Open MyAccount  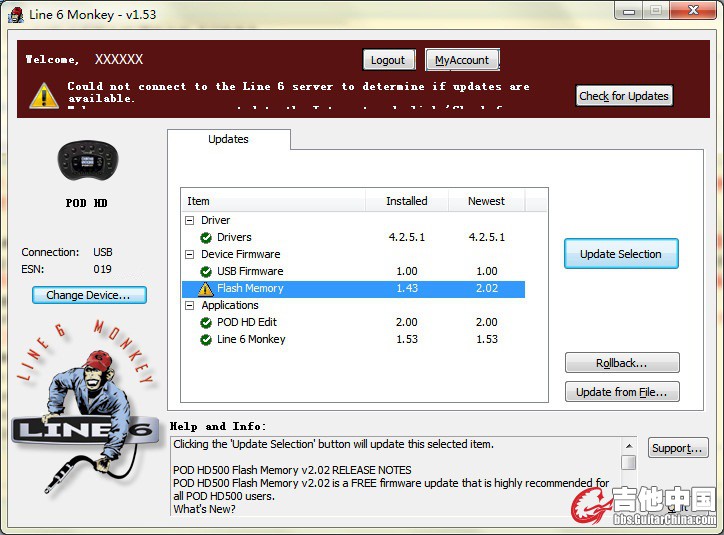(462, 60)
